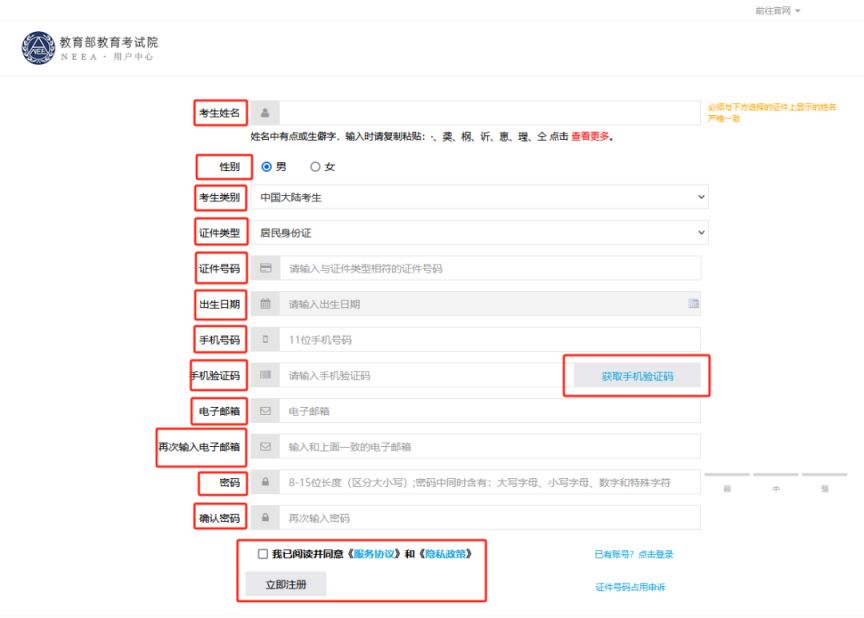Screen dimensions: 864x618
Task: Click the 再次输入密码 confirm field
Action: click(490, 518)
